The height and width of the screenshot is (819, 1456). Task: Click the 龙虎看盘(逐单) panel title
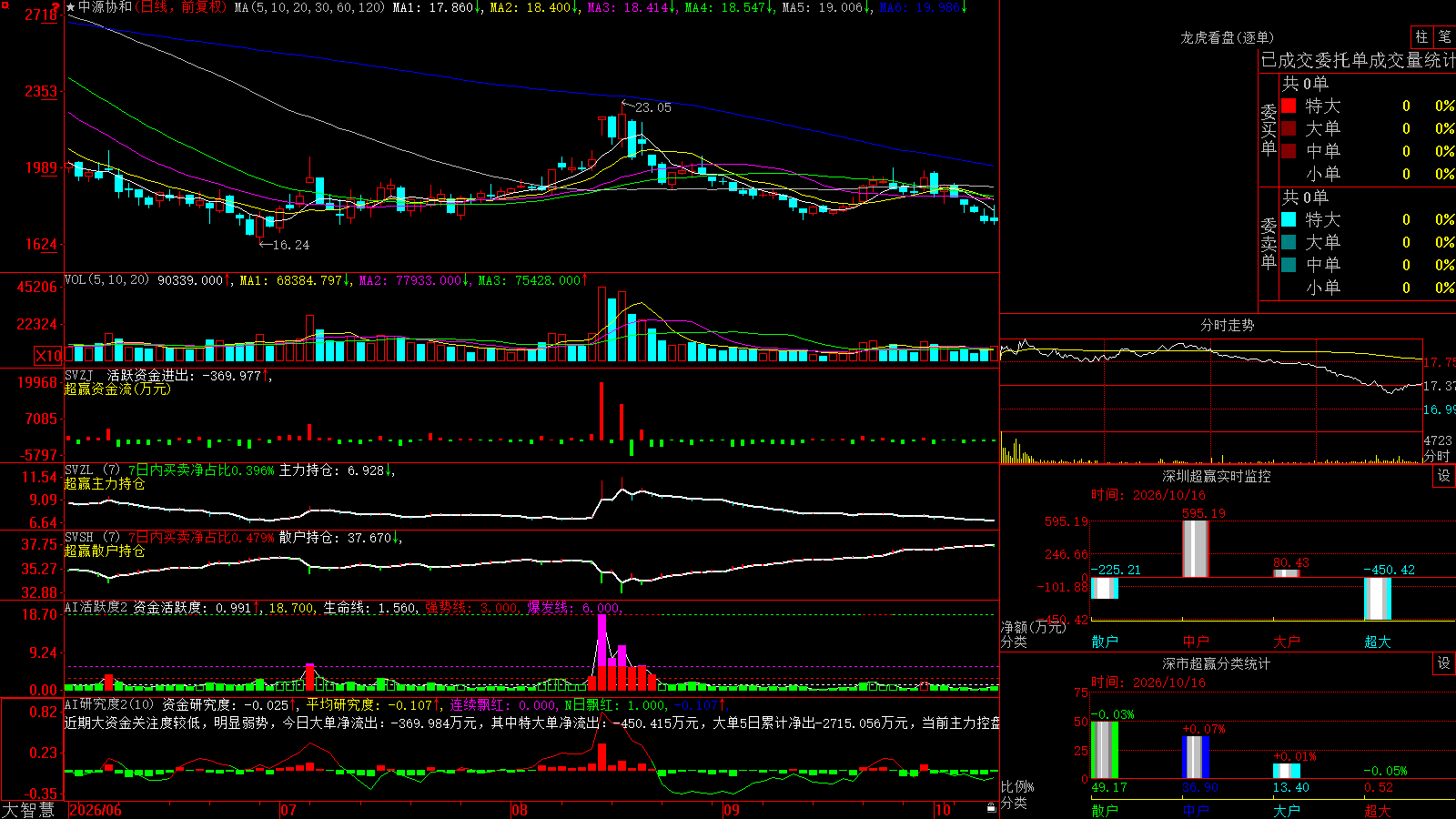click(x=1227, y=37)
